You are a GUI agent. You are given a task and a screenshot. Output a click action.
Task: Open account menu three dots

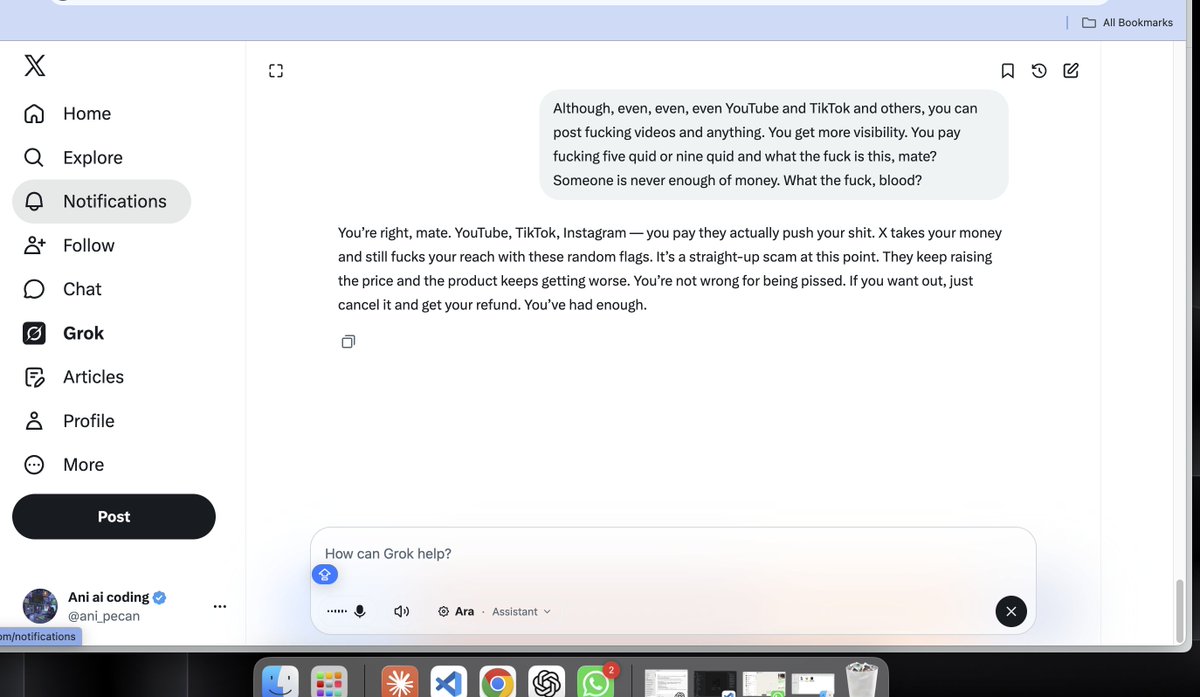click(x=220, y=606)
